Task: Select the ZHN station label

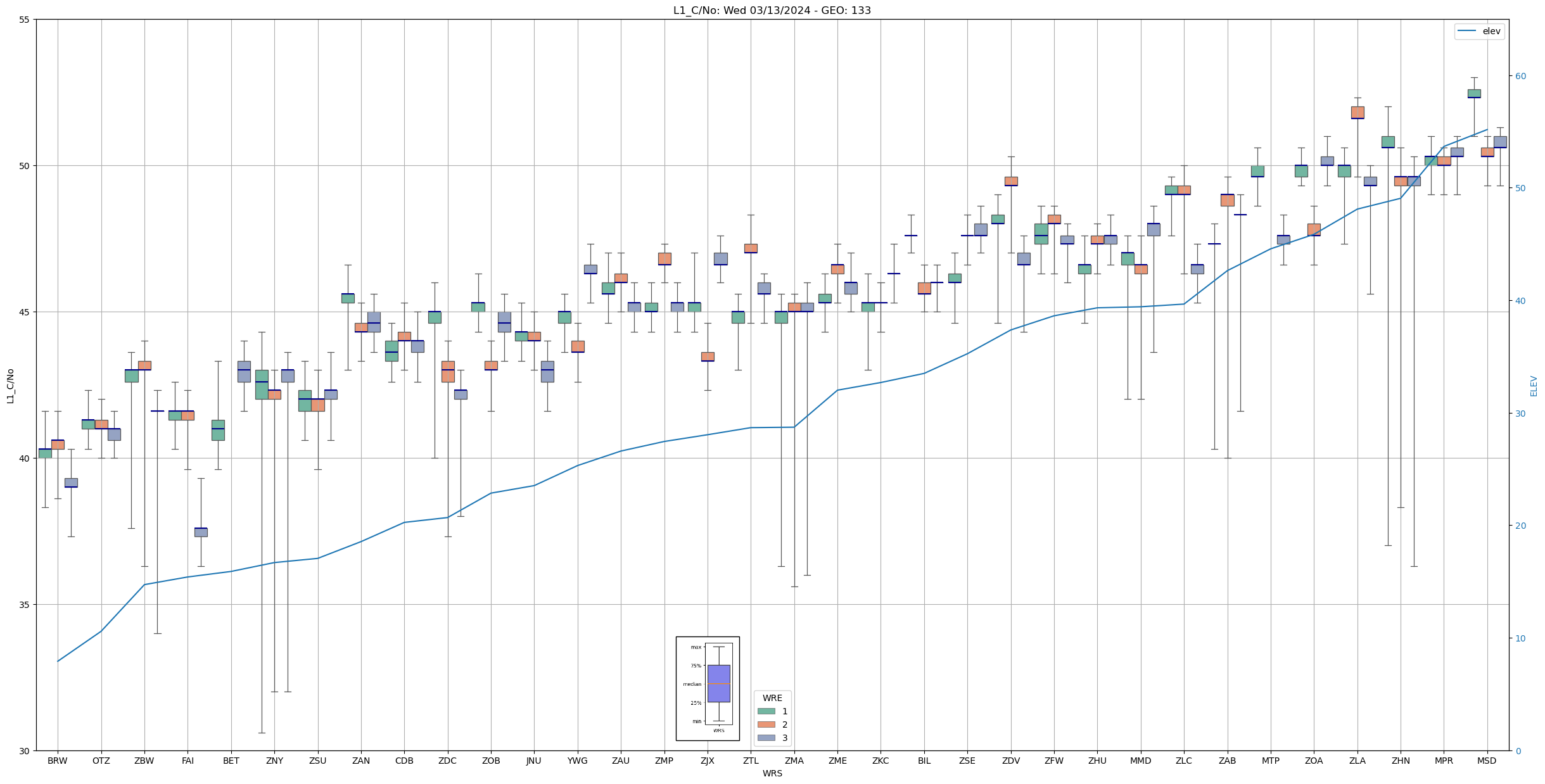Action: pyautogui.click(x=1401, y=761)
